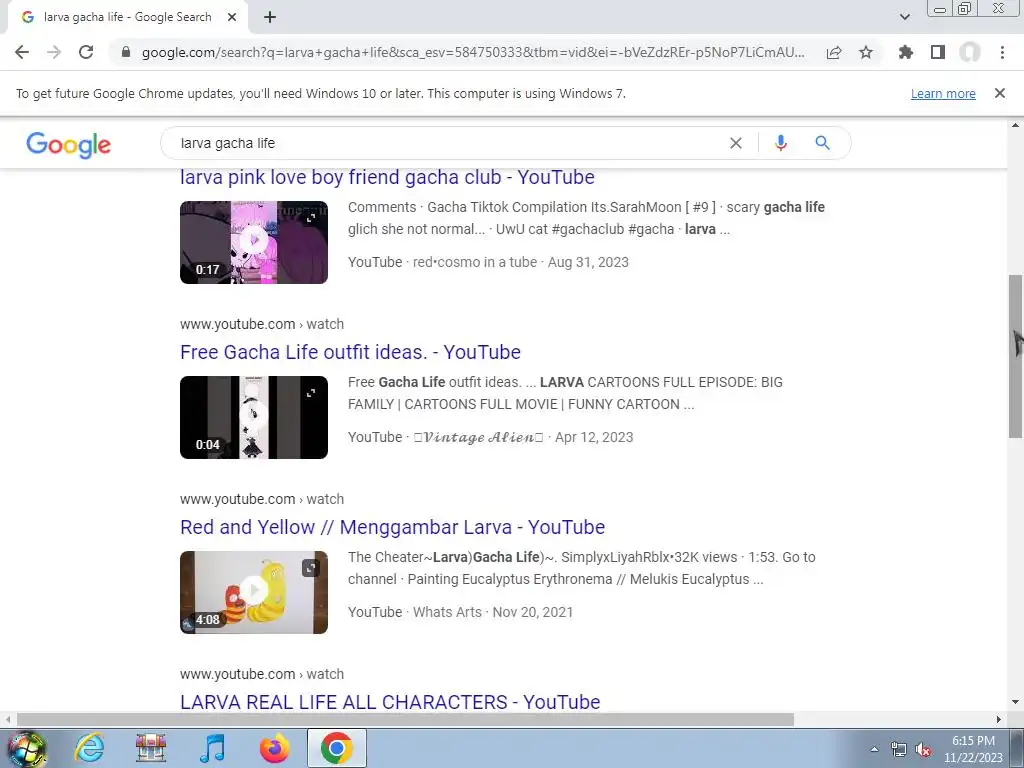Screen dimensions: 1024x768
Task: View site info via the padlock icon
Action: (x=126, y=52)
